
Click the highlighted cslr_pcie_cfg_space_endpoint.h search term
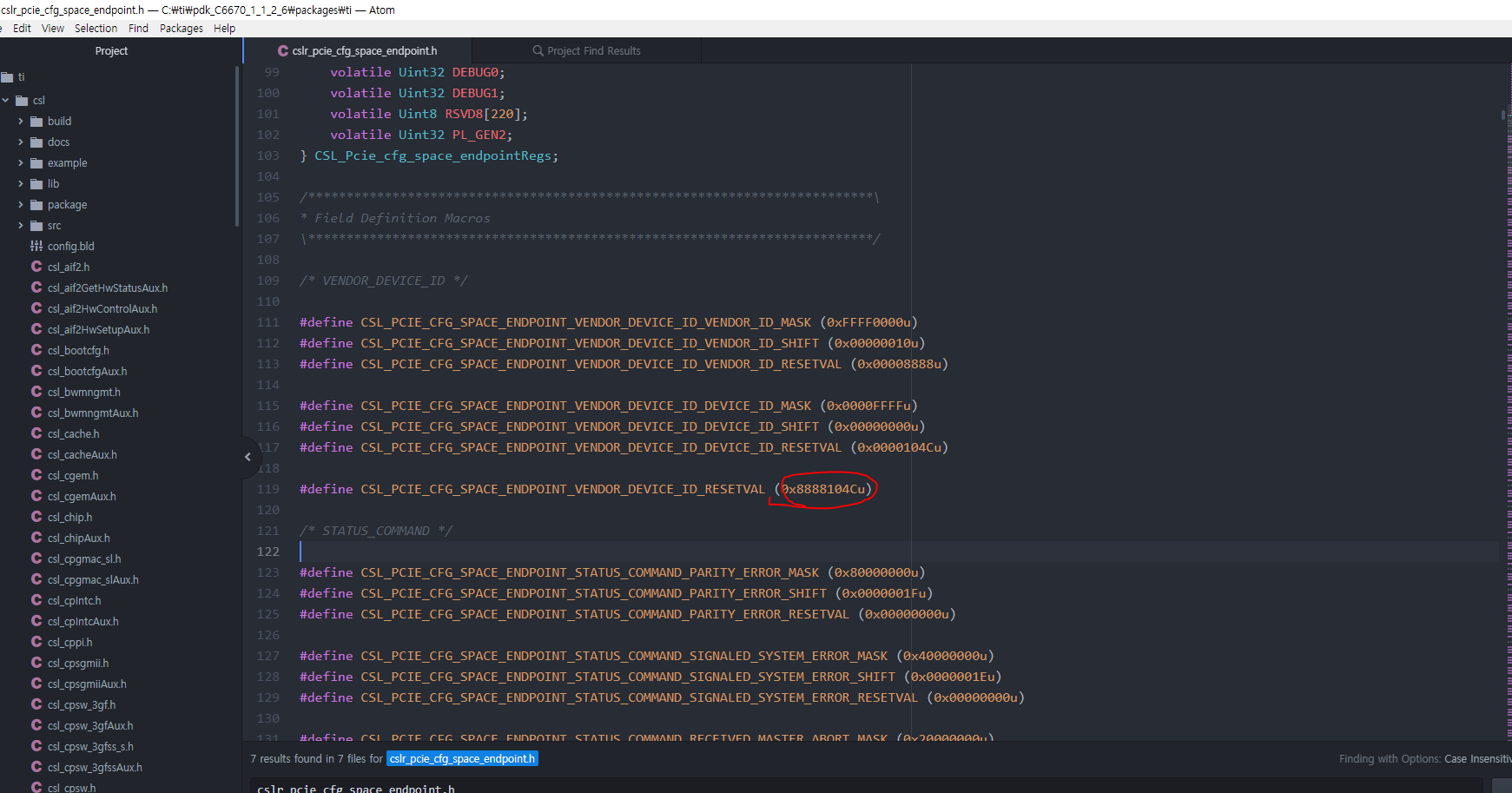click(x=461, y=758)
